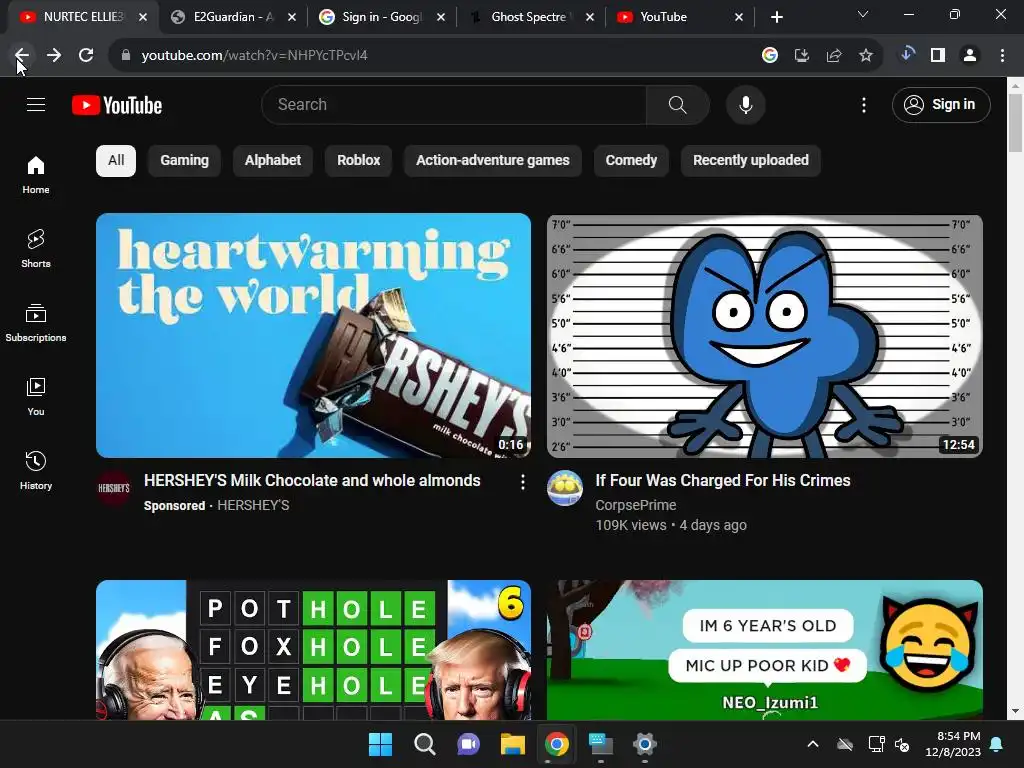Click the CorpsePrime channel avatar
Screen dimensions: 1024x768
pyautogui.click(x=565, y=488)
